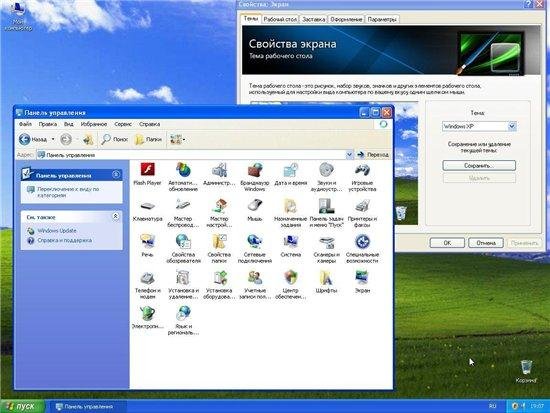
Task: Click the Переход go button
Action: click(373, 155)
